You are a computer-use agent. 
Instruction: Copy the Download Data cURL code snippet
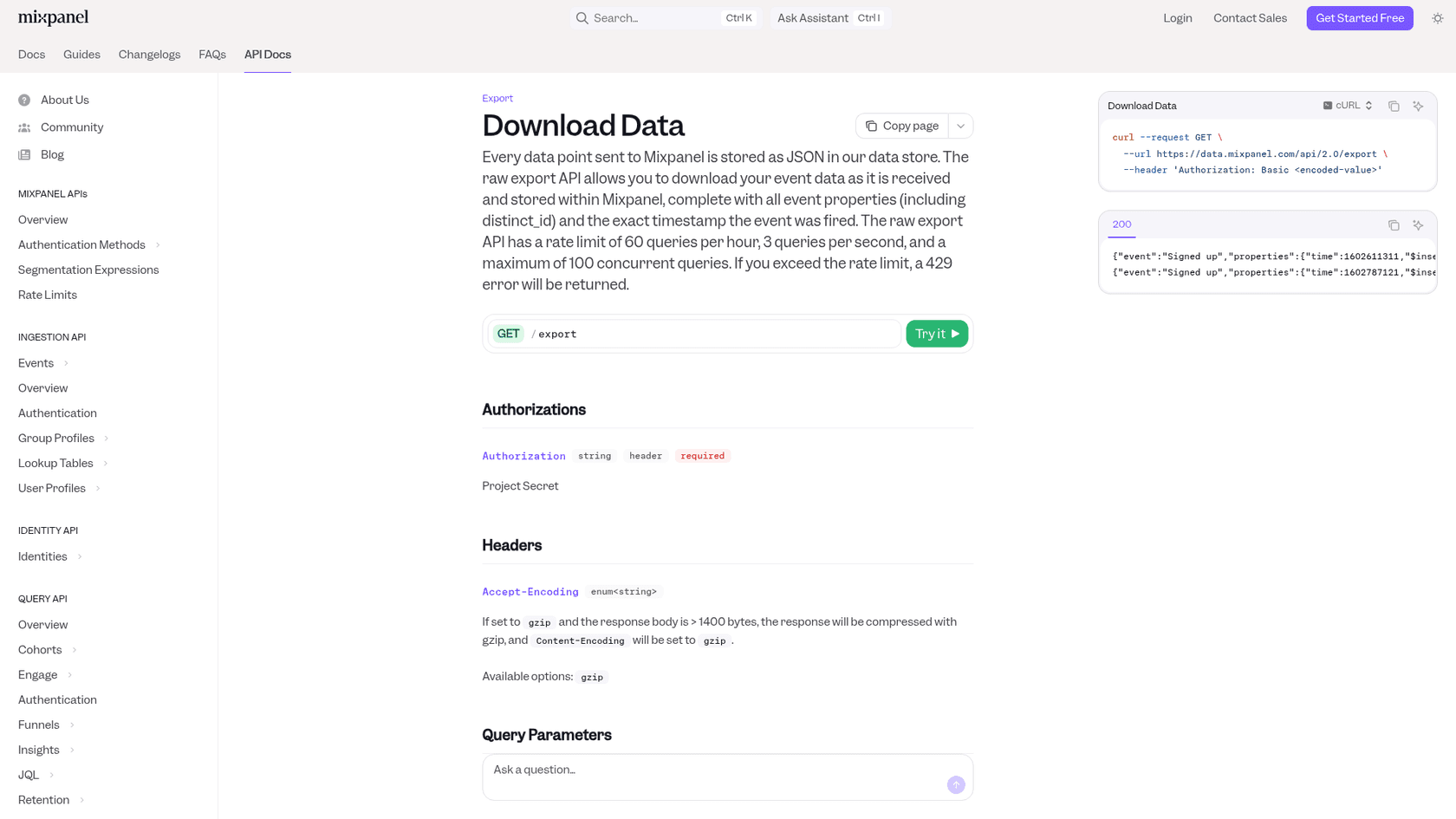(1394, 106)
